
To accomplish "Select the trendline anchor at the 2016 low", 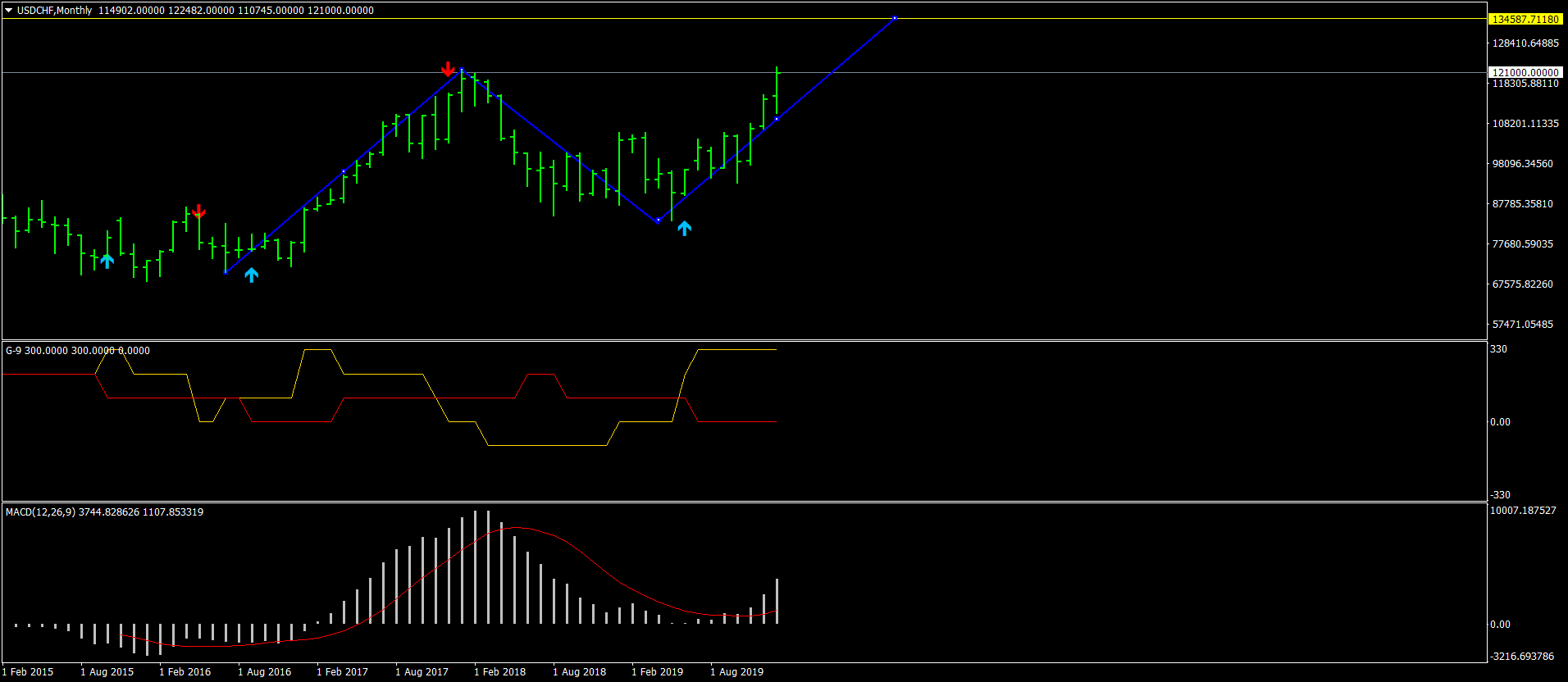I will [226, 272].
